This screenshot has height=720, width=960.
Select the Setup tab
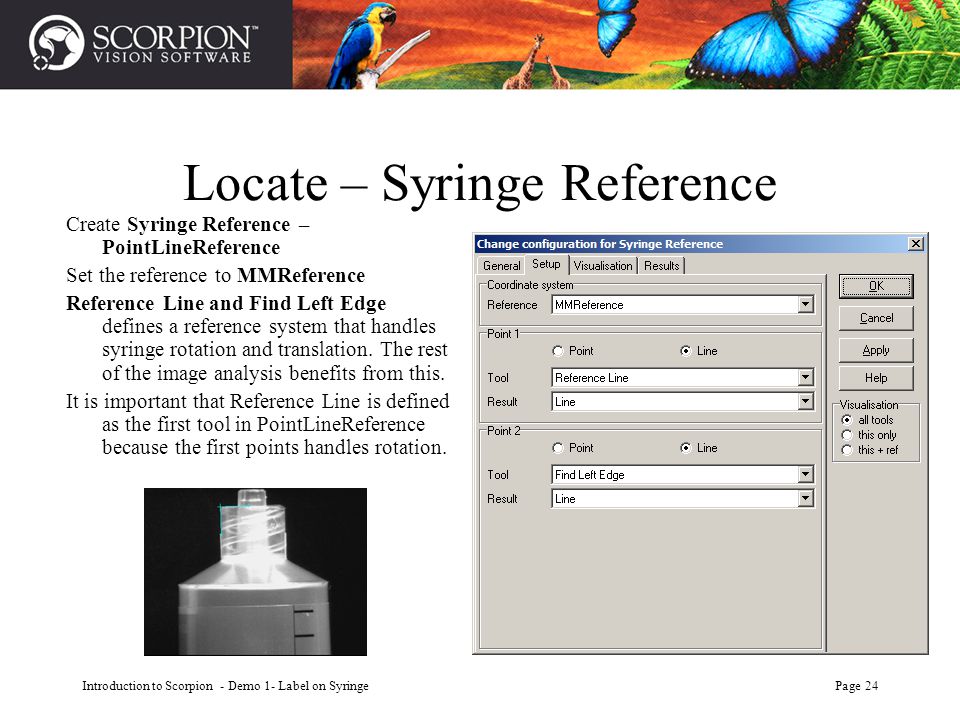(x=546, y=264)
